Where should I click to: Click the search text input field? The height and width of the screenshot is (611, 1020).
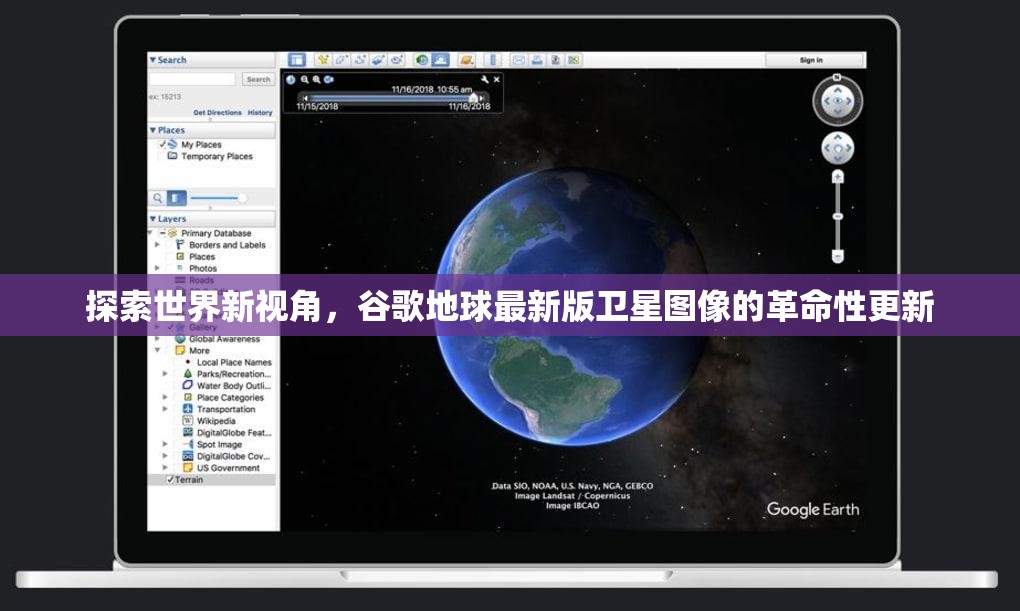point(192,79)
